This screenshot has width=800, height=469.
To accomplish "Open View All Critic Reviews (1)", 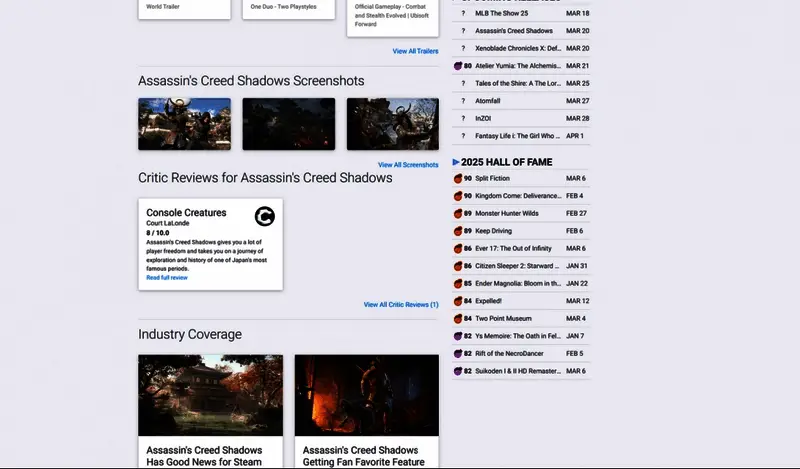I will pos(401,304).
